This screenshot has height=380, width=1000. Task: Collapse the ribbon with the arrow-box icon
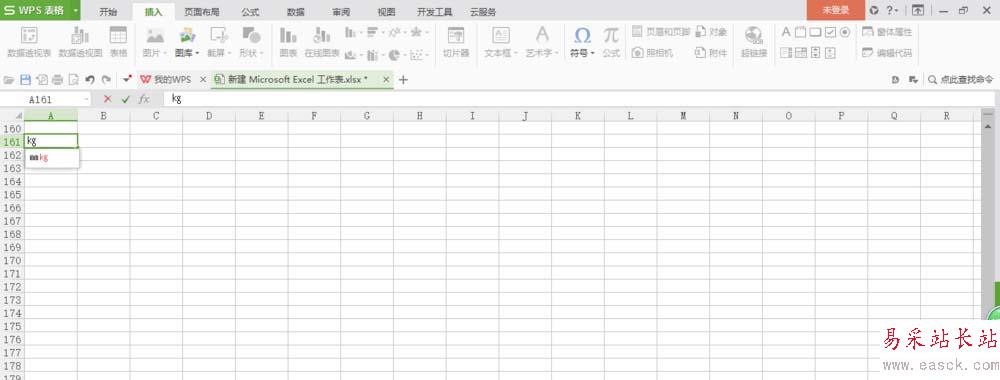[918, 11]
